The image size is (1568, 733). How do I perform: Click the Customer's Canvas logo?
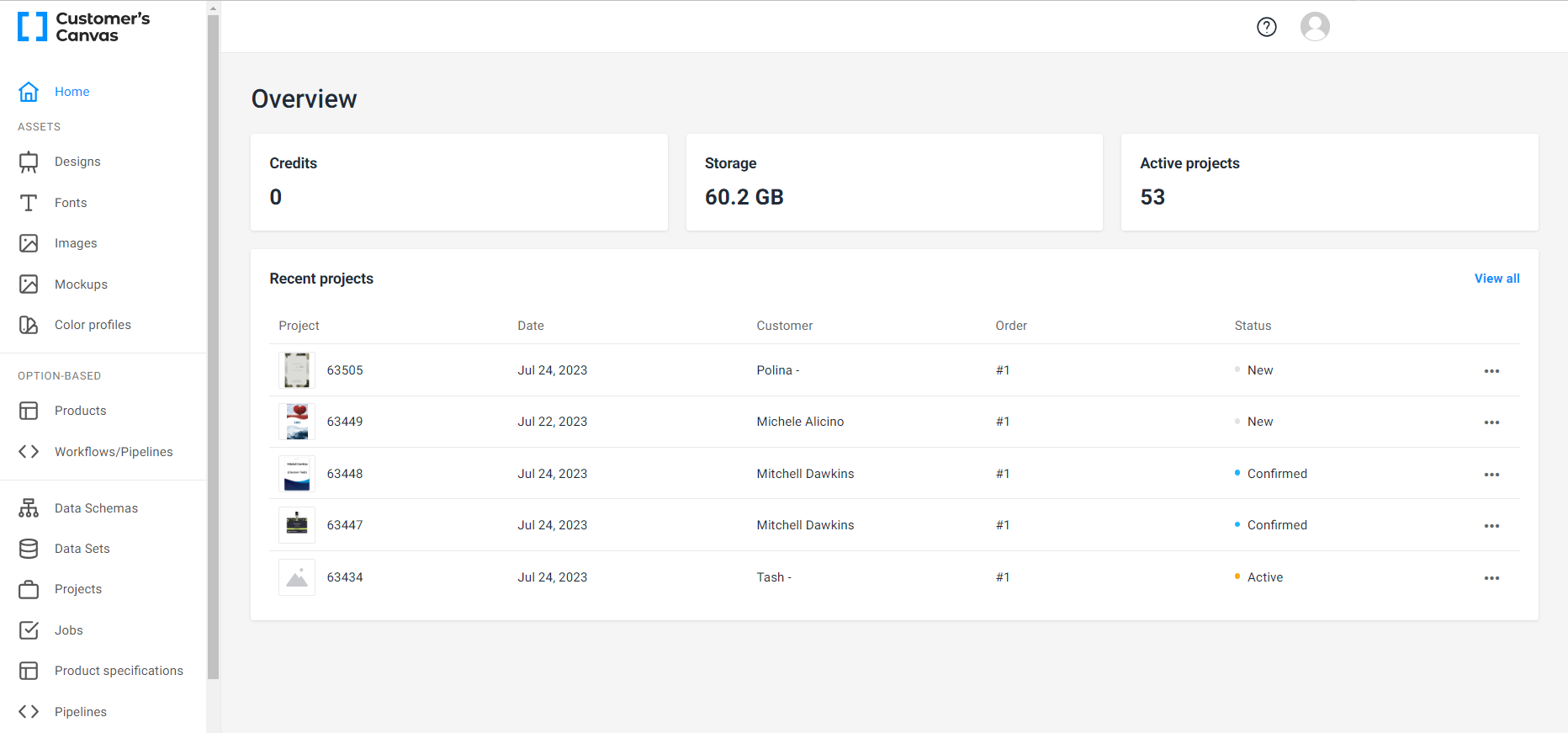pyautogui.click(x=84, y=27)
